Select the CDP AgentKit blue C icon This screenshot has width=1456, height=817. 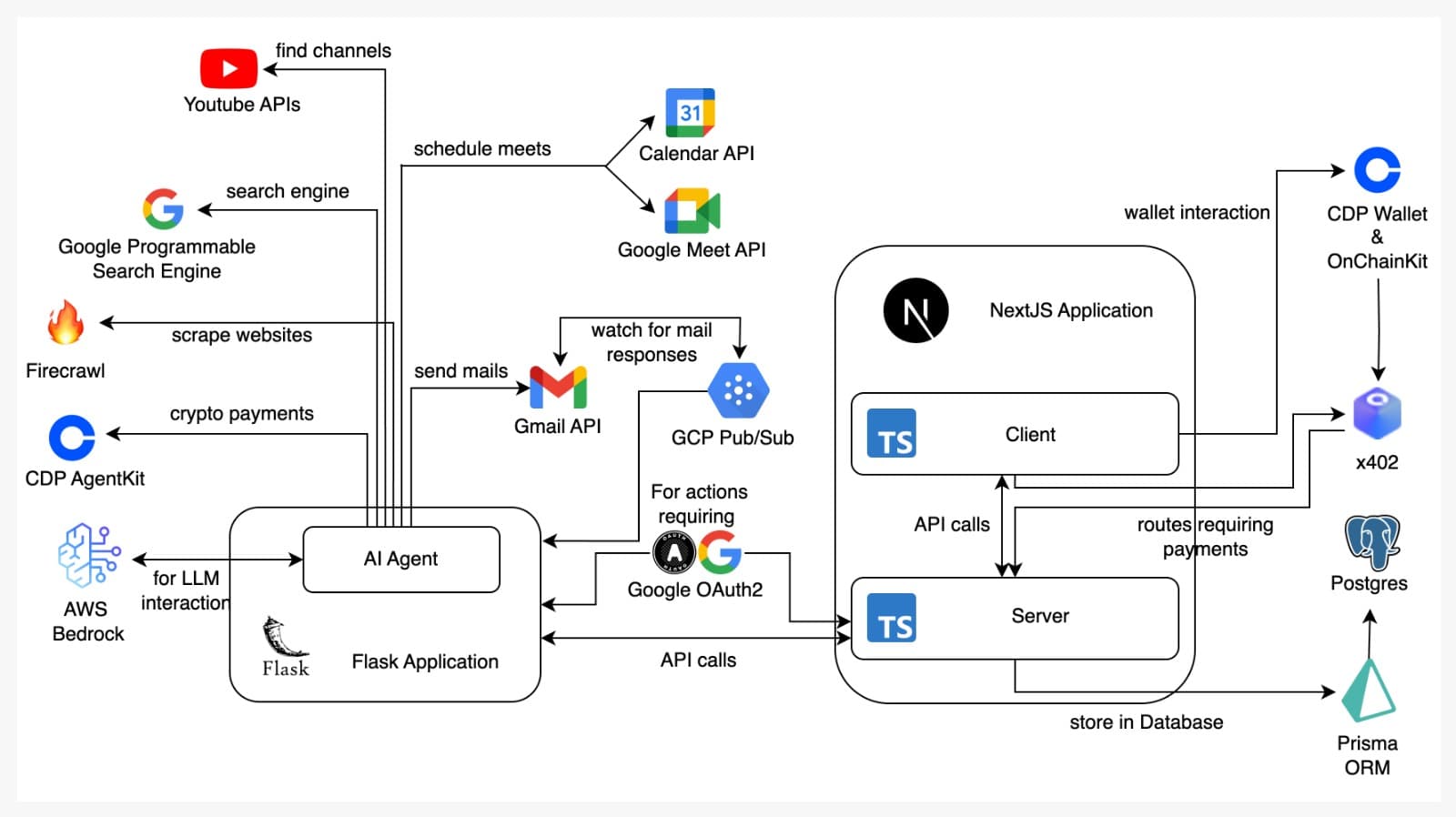(72, 438)
